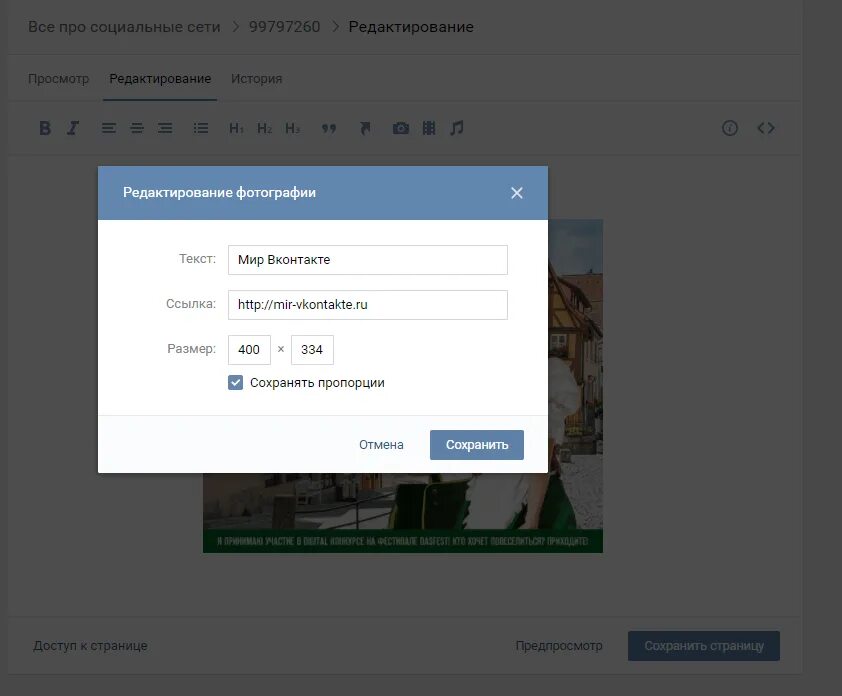The image size is (842, 696).
Task: Toggle bold formatting in the editor toolbar
Action: click(45, 128)
